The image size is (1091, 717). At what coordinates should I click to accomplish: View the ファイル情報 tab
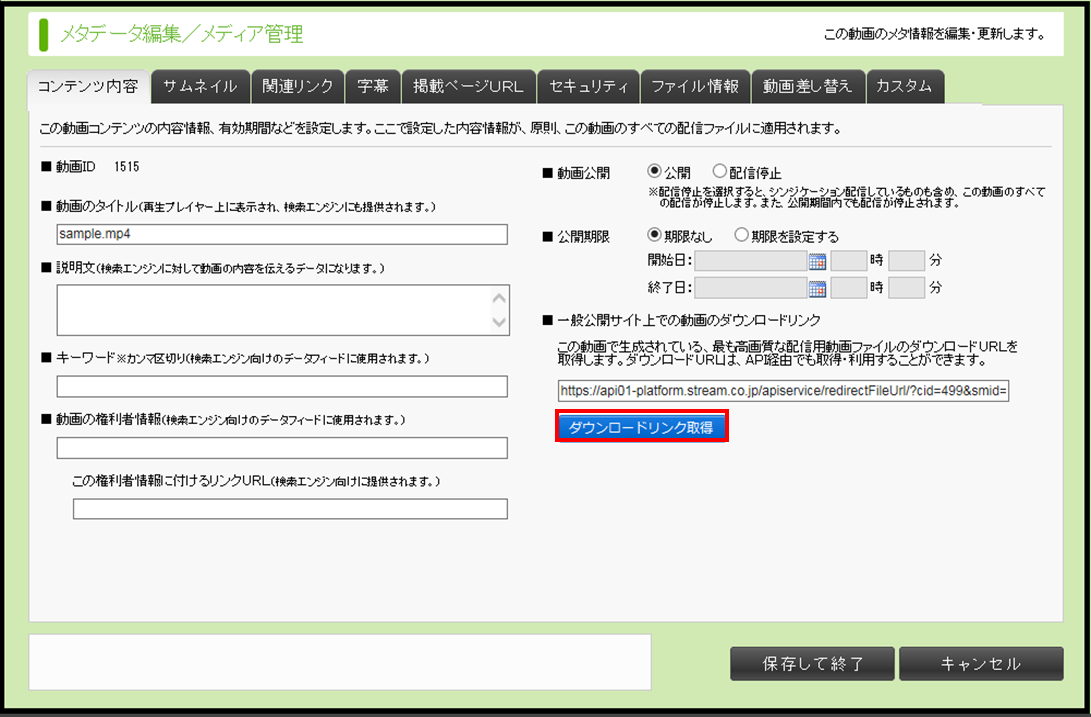pyautogui.click(x=695, y=87)
